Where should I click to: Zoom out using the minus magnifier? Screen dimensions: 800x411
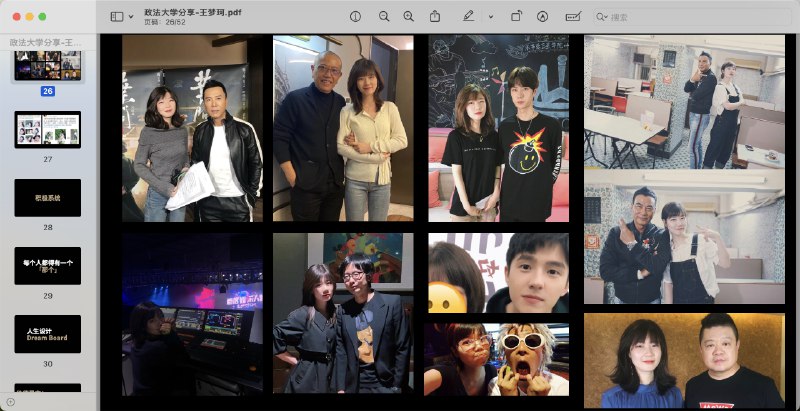pyautogui.click(x=384, y=17)
